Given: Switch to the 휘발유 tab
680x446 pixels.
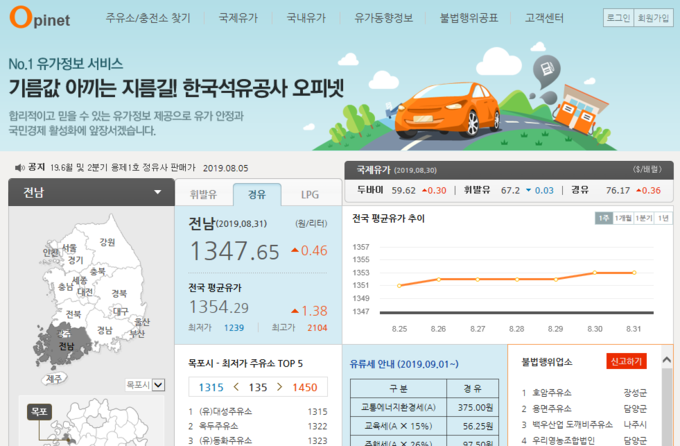Looking at the screenshot, I should pyautogui.click(x=203, y=194).
